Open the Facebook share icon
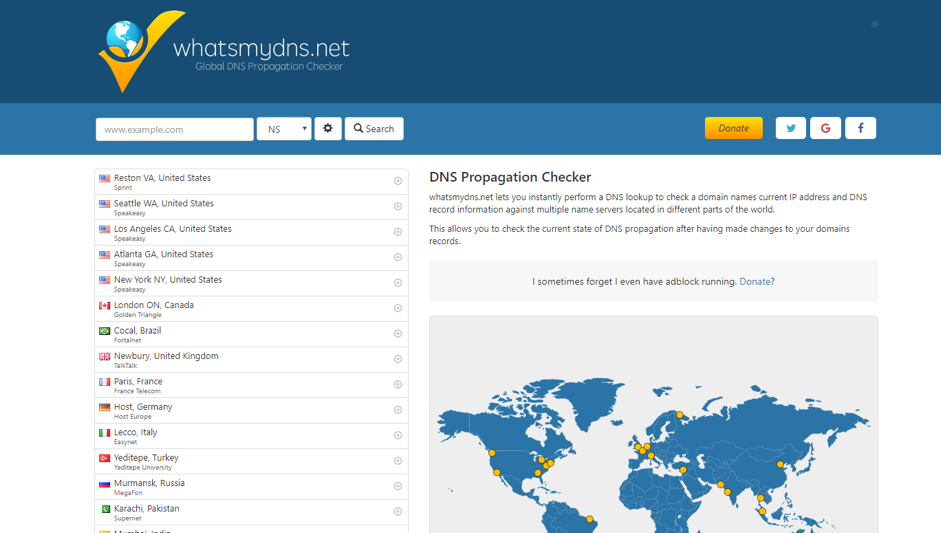 click(860, 128)
